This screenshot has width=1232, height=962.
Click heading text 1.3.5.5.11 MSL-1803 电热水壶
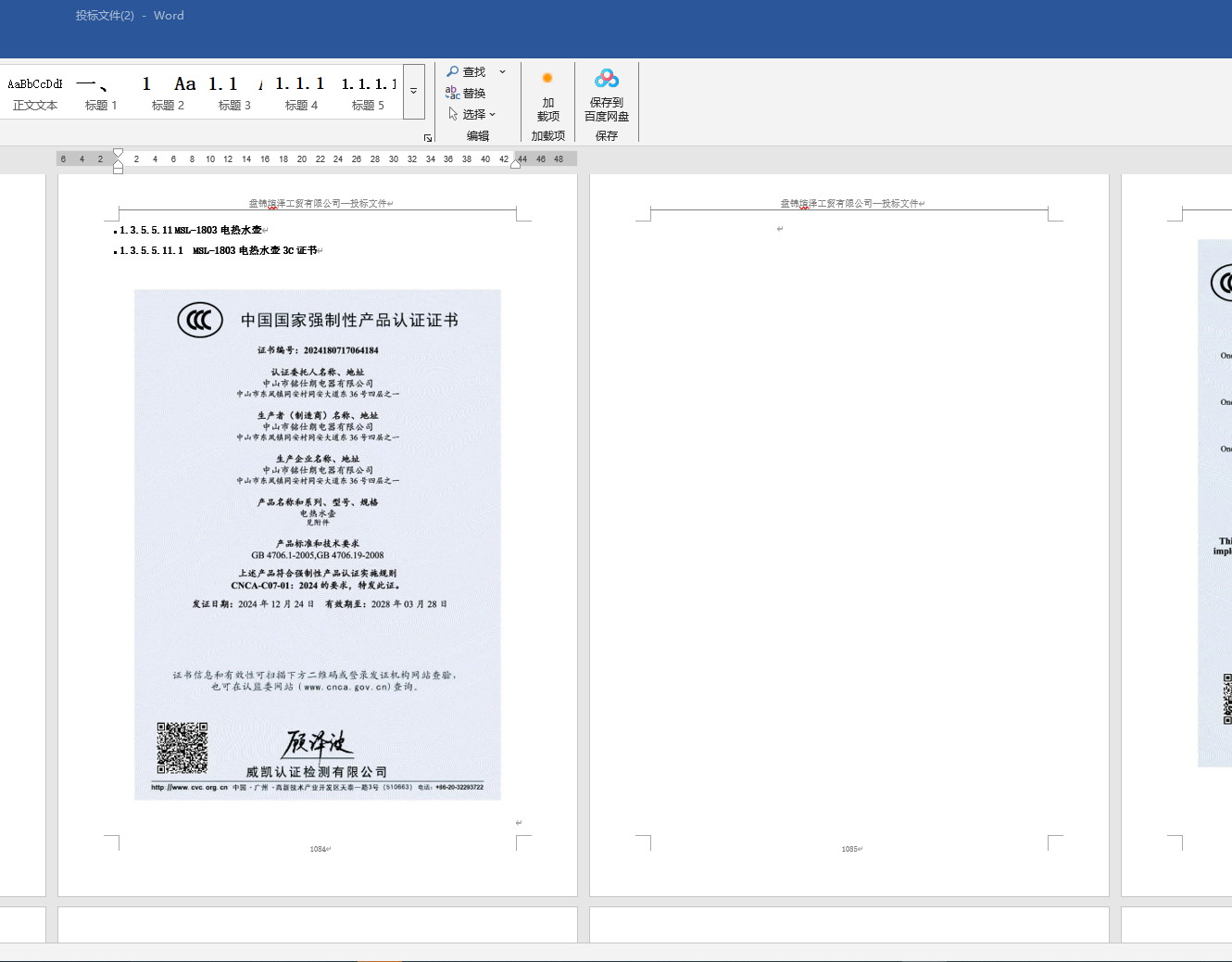tap(191, 230)
